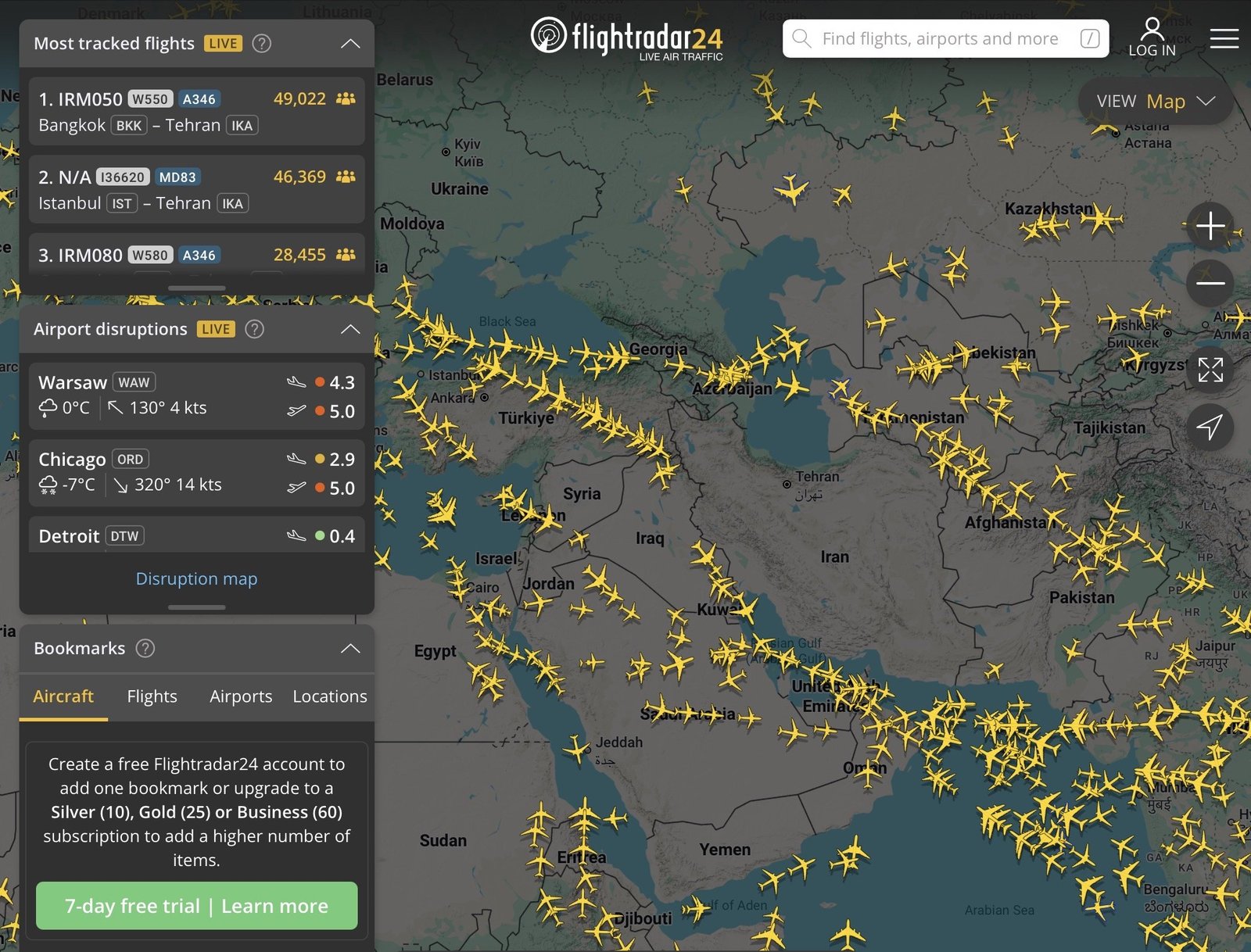
Task: Open the Disruption map link
Action: click(x=196, y=578)
